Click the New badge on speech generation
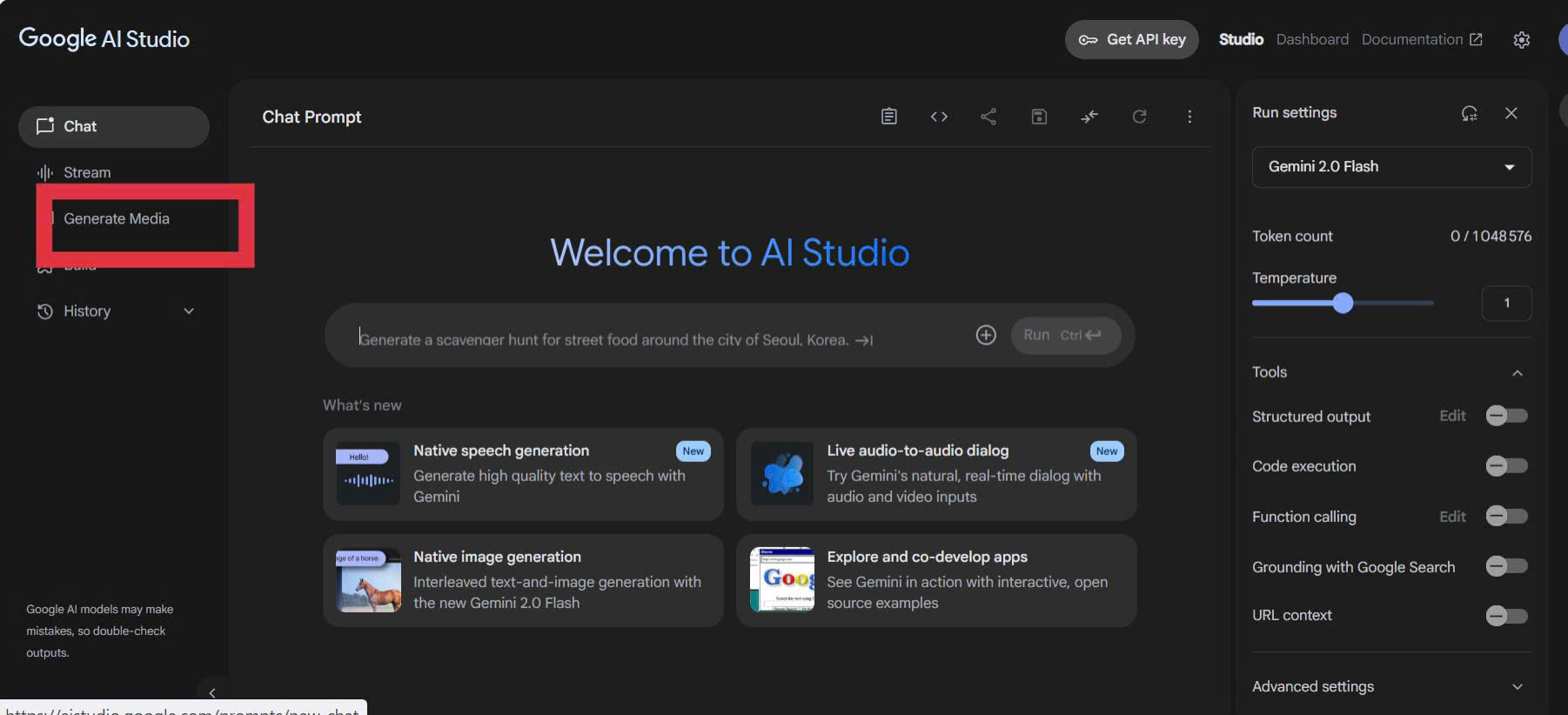1568x715 pixels. (x=694, y=451)
